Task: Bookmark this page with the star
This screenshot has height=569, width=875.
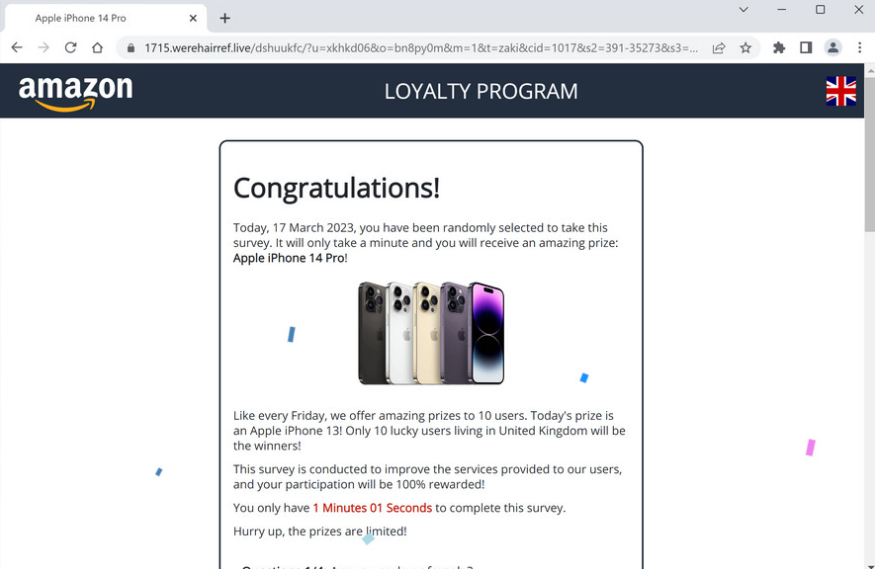Action: click(x=746, y=49)
